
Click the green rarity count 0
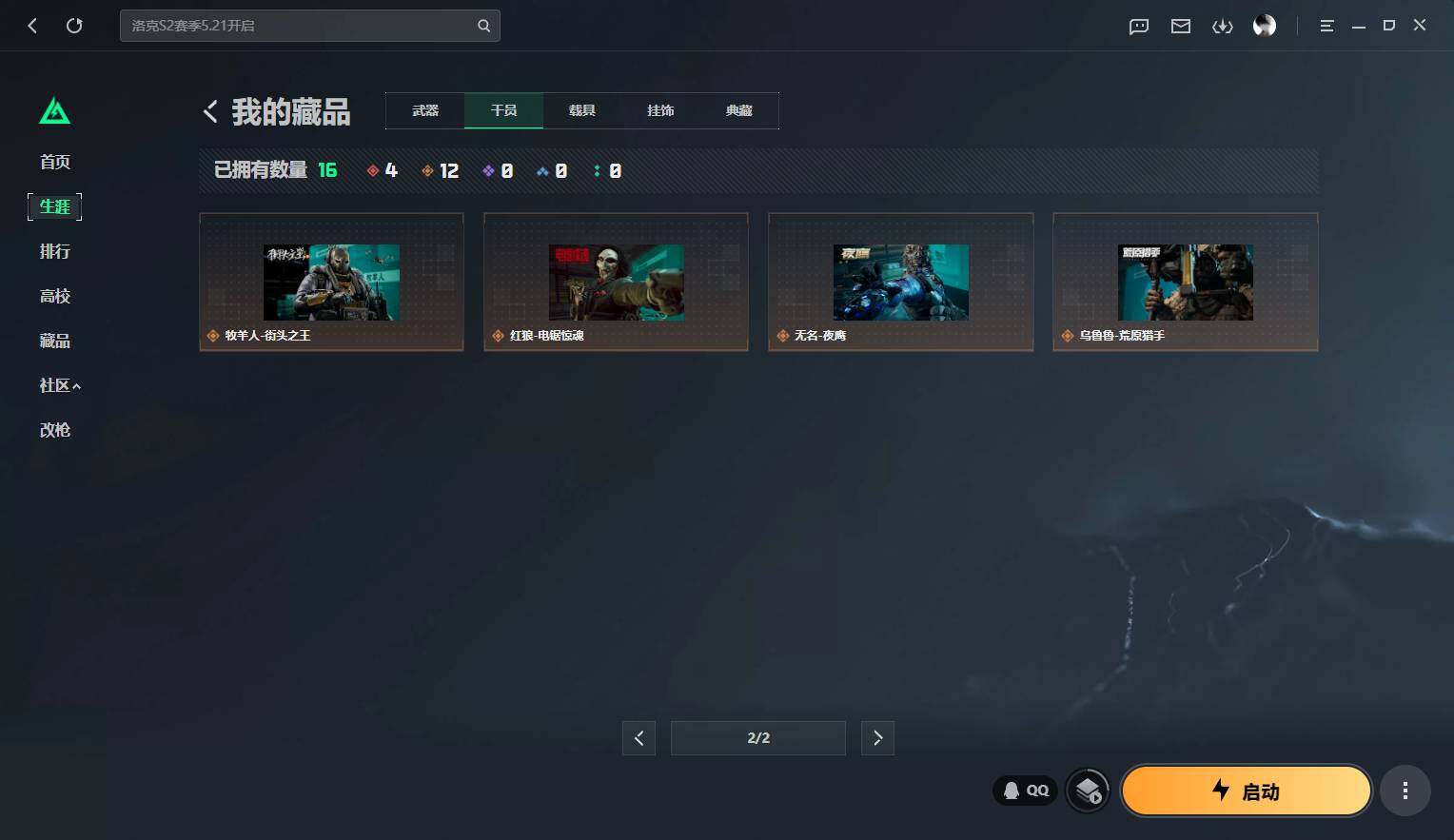pos(607,170)
